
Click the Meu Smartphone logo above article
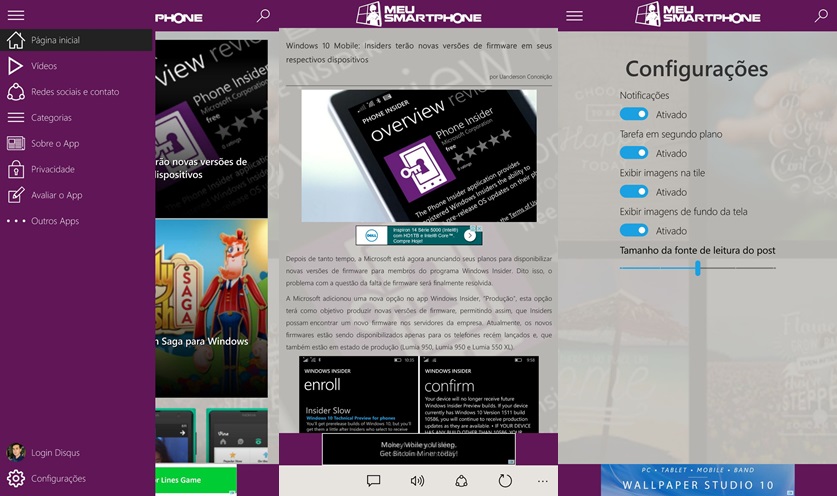coord(419,14)
